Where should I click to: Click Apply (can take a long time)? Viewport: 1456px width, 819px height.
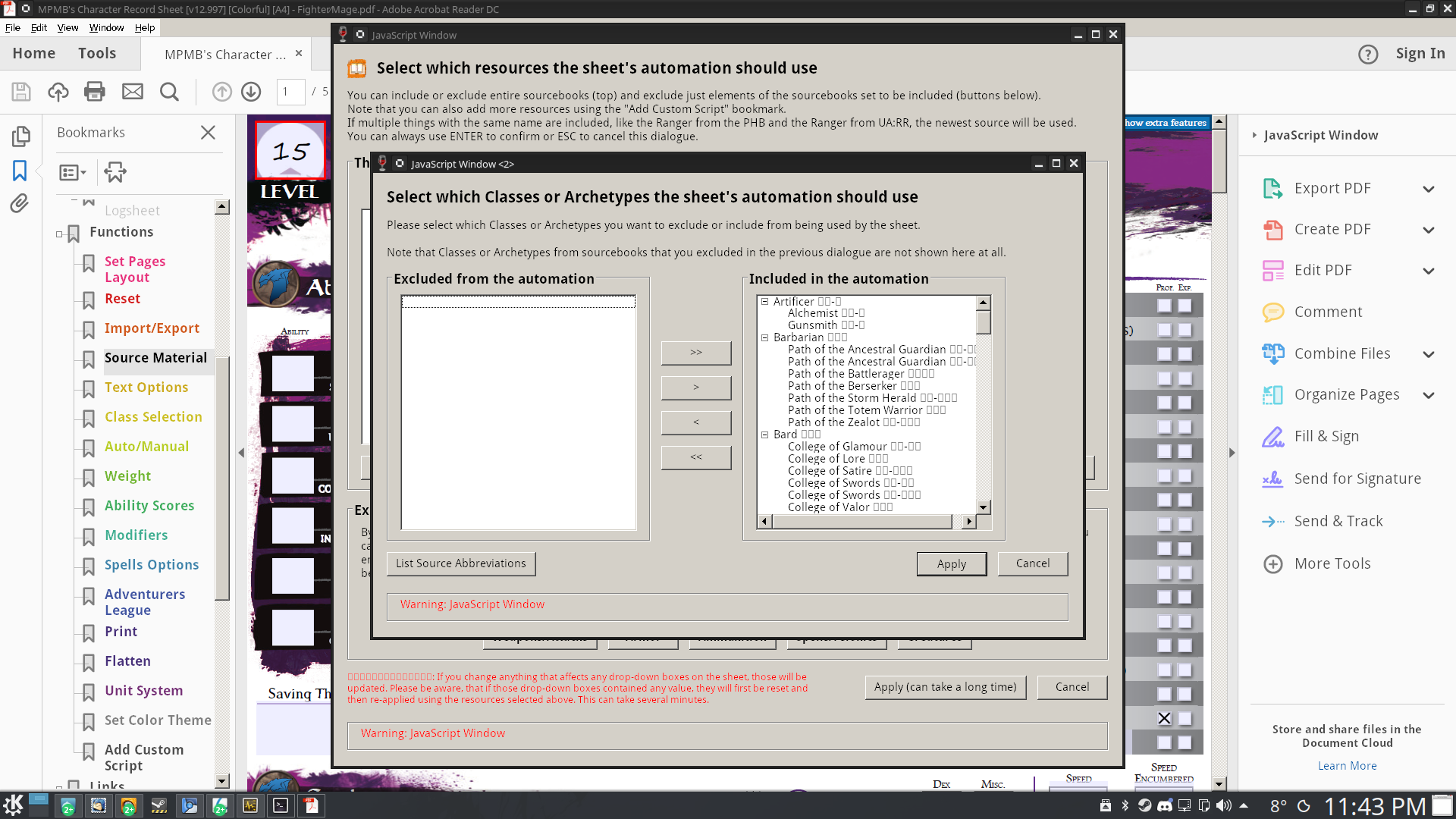click(946, 687)
